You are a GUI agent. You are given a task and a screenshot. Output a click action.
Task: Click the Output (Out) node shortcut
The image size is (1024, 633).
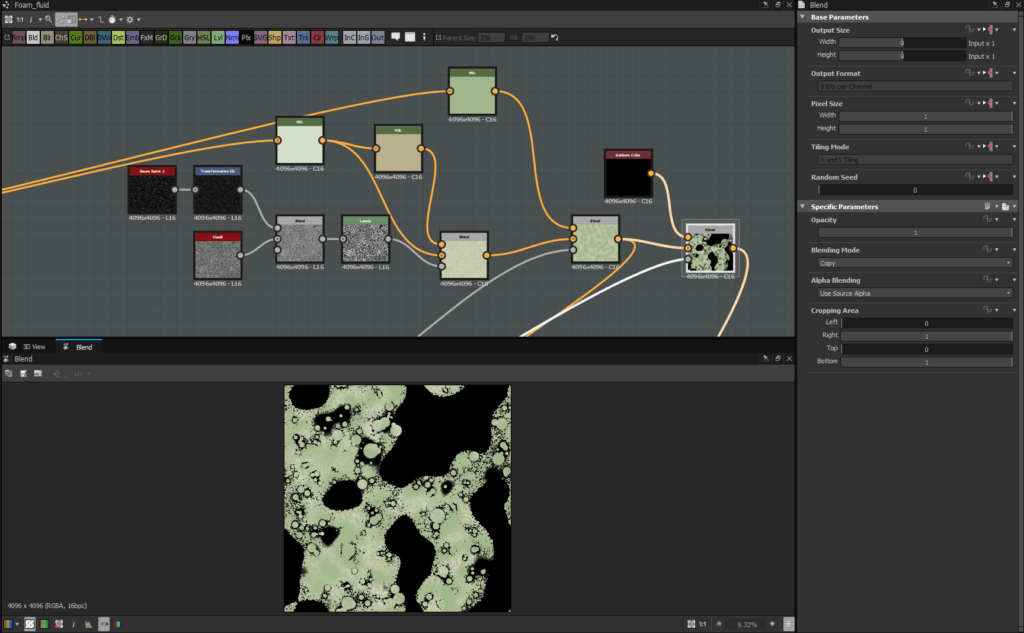(378, 38)
